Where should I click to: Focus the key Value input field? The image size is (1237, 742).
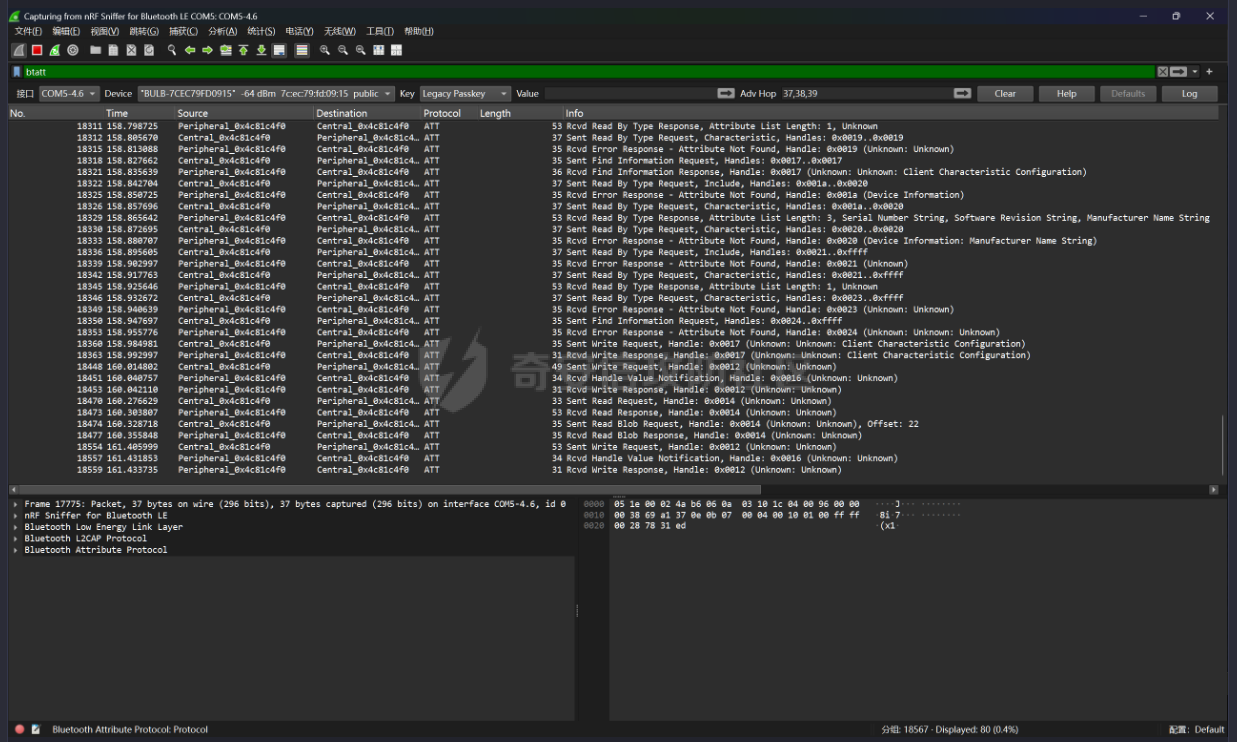click(x=629, y=93)
